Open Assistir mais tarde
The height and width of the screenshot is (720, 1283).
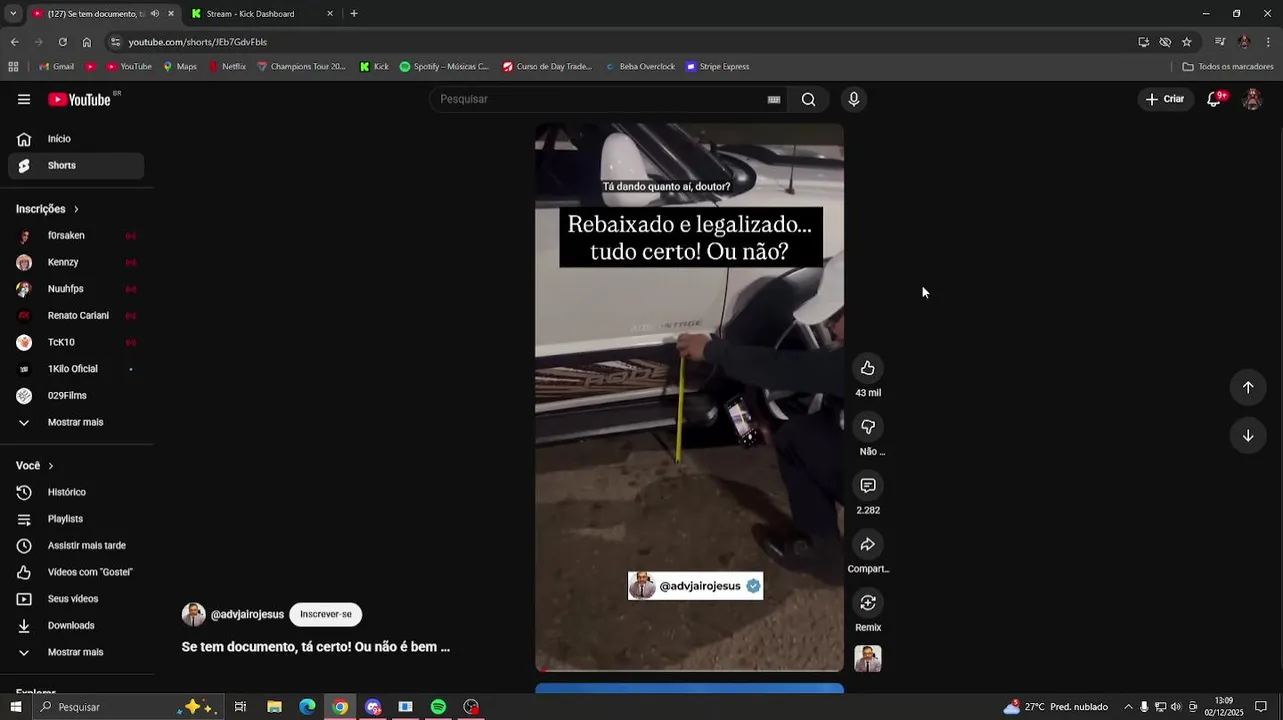click(x=76, y=546)
